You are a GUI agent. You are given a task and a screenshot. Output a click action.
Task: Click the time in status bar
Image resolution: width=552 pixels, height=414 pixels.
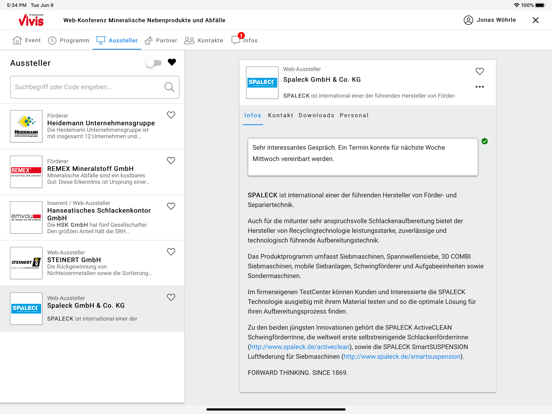click(x=17, y=5)
